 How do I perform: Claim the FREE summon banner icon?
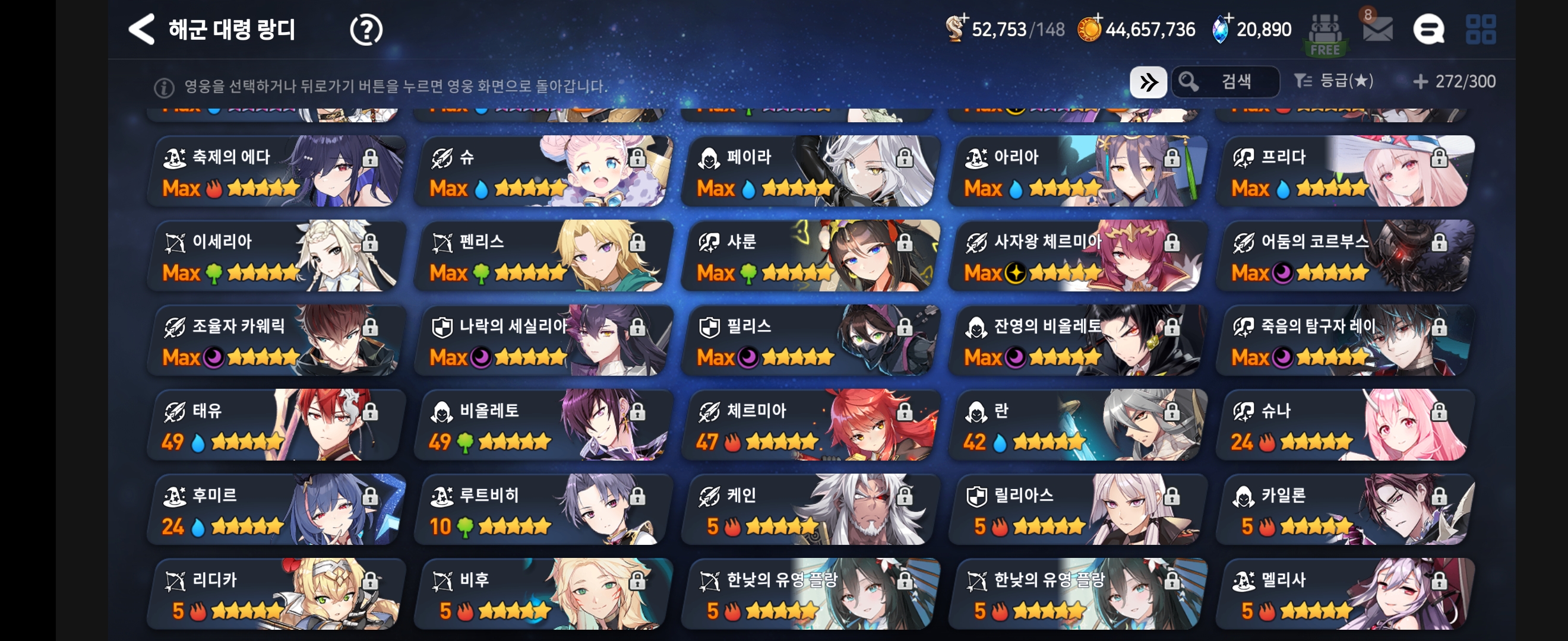(1325, 34)
